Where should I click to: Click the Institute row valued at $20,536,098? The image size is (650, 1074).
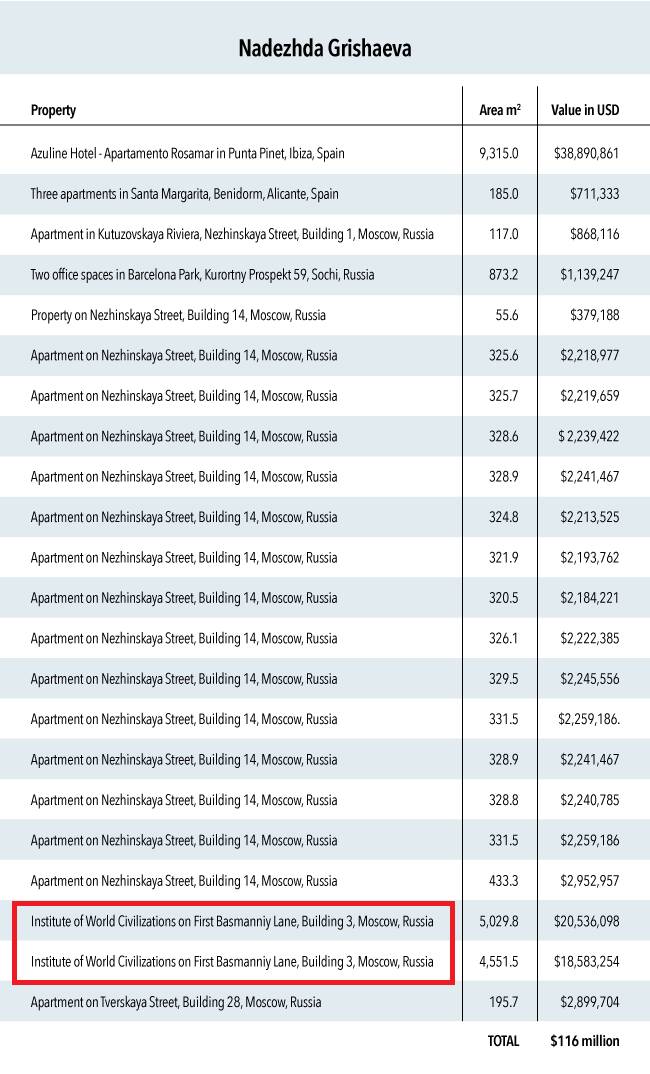pyautogui.click(x=232, y=921)
